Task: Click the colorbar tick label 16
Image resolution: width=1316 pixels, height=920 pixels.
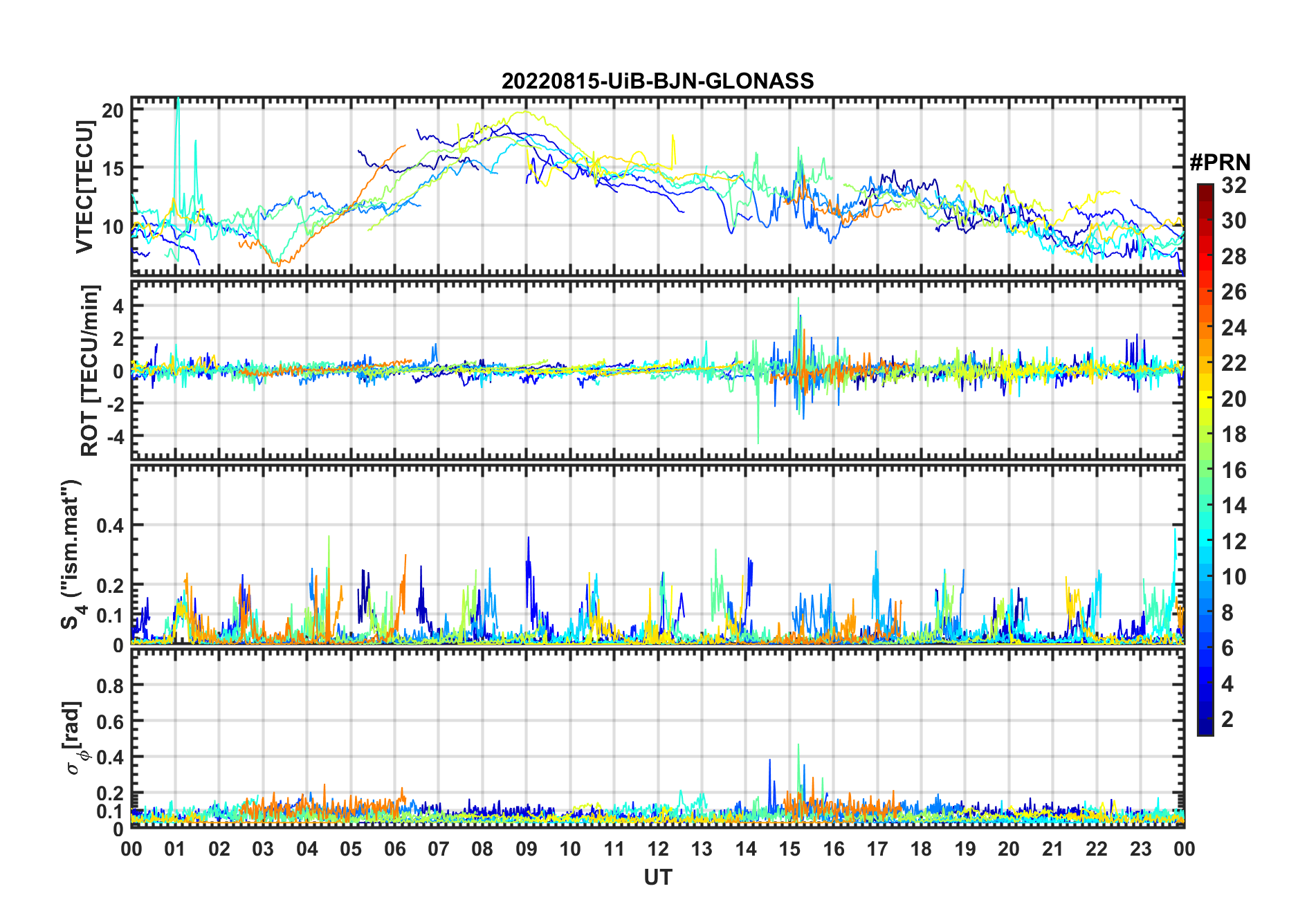Action: 1234,470
